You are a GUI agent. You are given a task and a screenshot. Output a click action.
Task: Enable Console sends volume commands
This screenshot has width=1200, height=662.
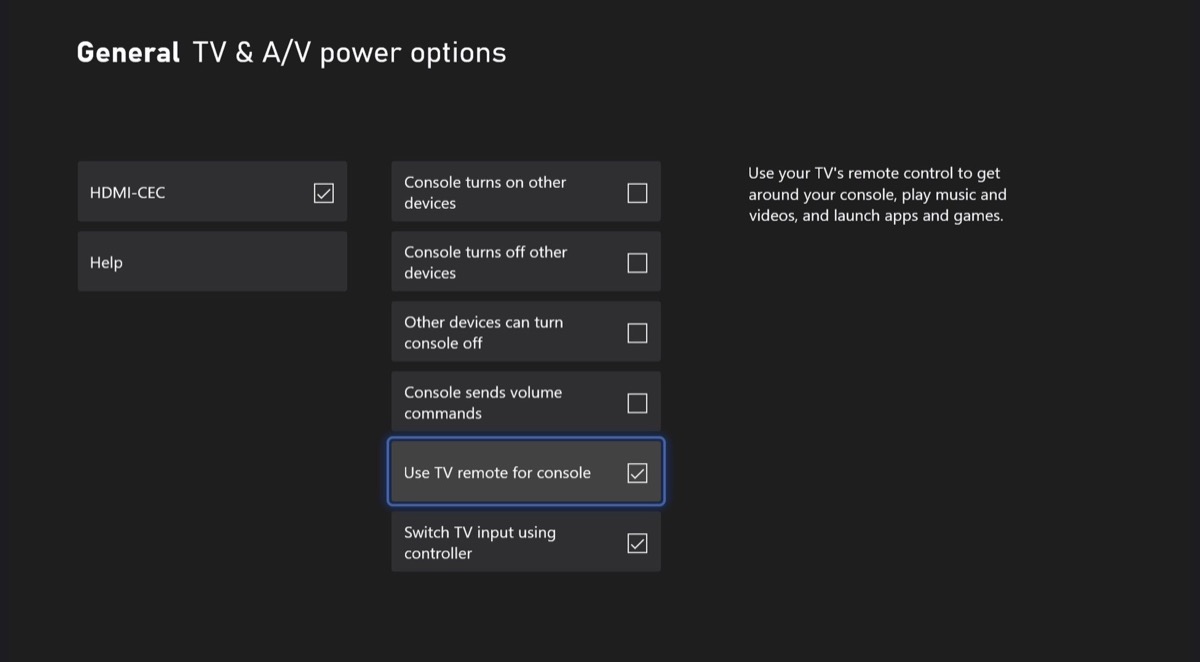click(x=637, y=402)
